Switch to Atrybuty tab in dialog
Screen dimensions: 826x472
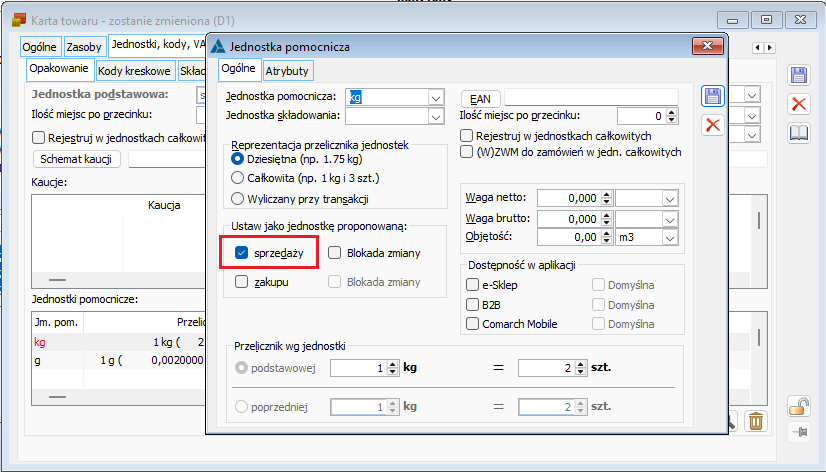pos(287,71)
